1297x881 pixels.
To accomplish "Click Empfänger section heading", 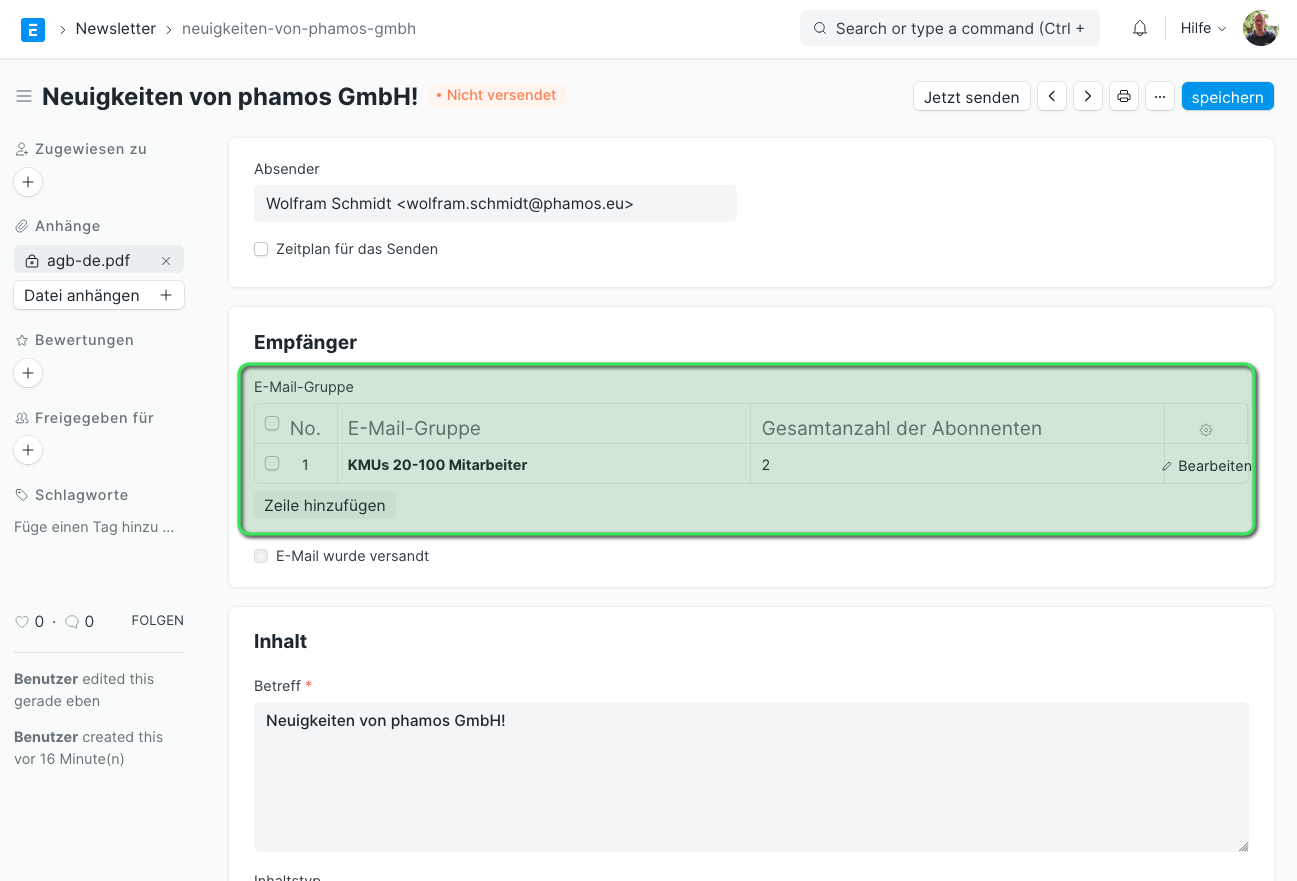I will 305,342.
